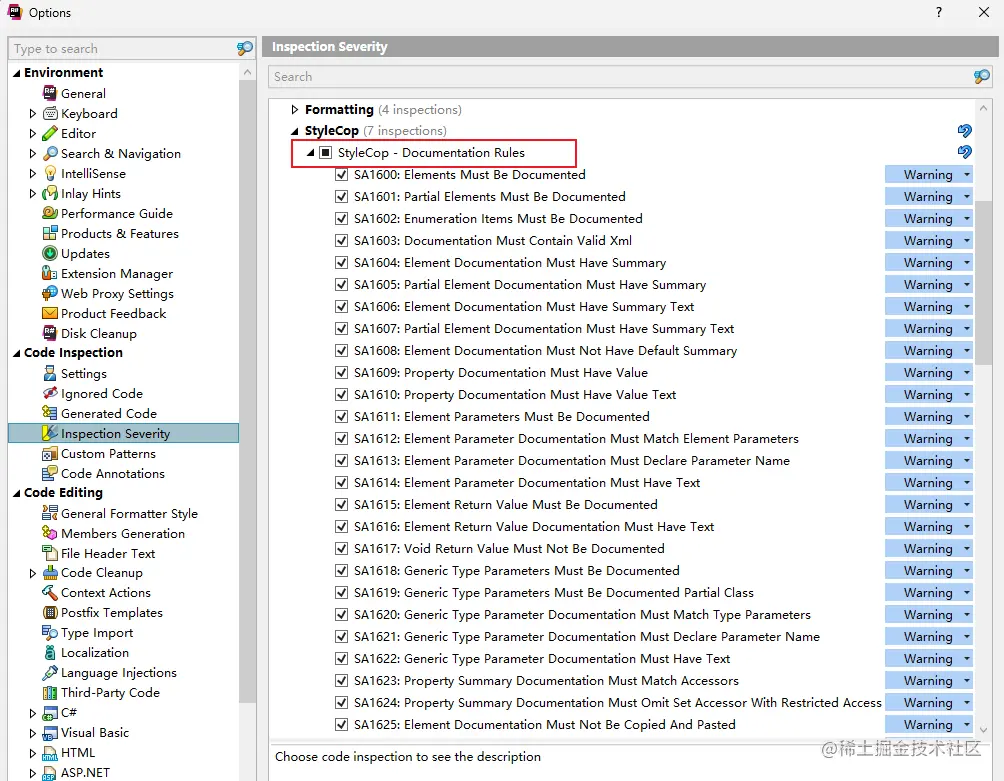
Task: Click the Members Generation icon
Action: click(49, 533)
